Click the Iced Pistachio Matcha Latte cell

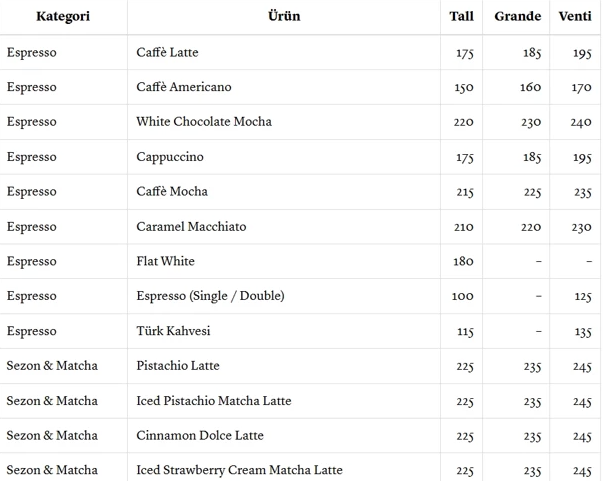(x=214, y=401)
